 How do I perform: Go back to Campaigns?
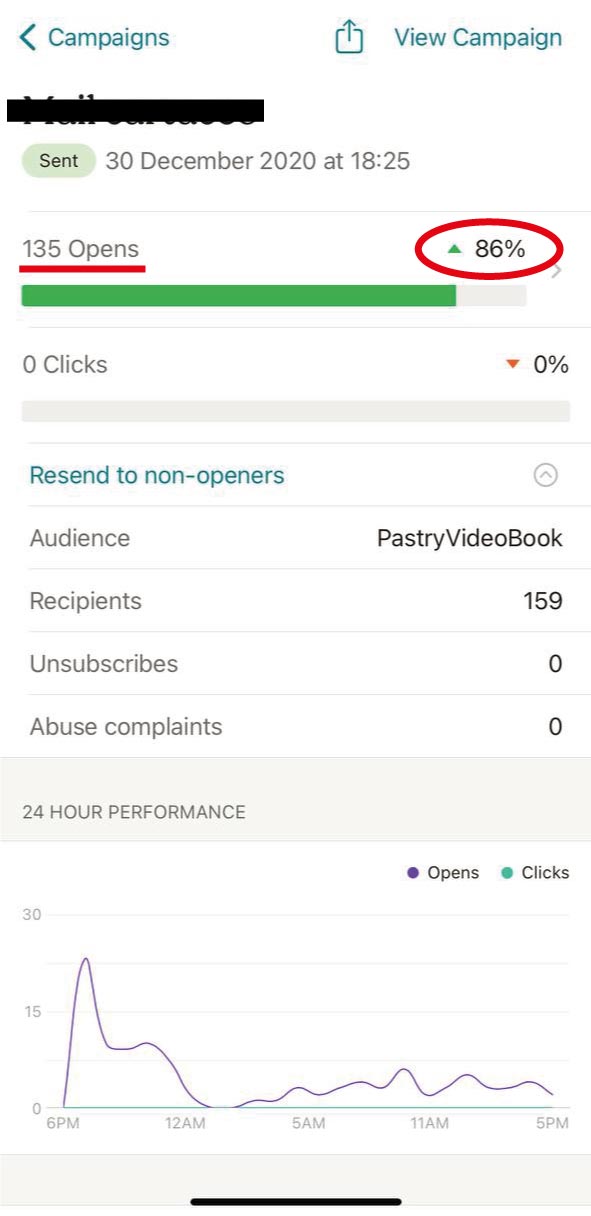click(108, 38)
